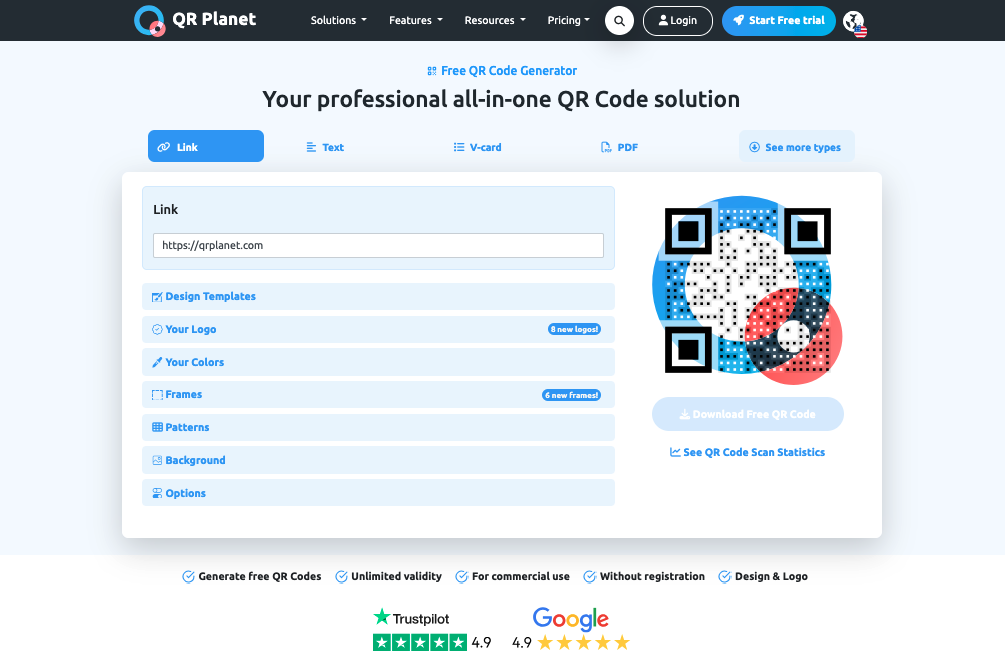Viewport: 1005px width, 661px height.
Task: Switch to the PDF QR type tab
Action: 619,147
